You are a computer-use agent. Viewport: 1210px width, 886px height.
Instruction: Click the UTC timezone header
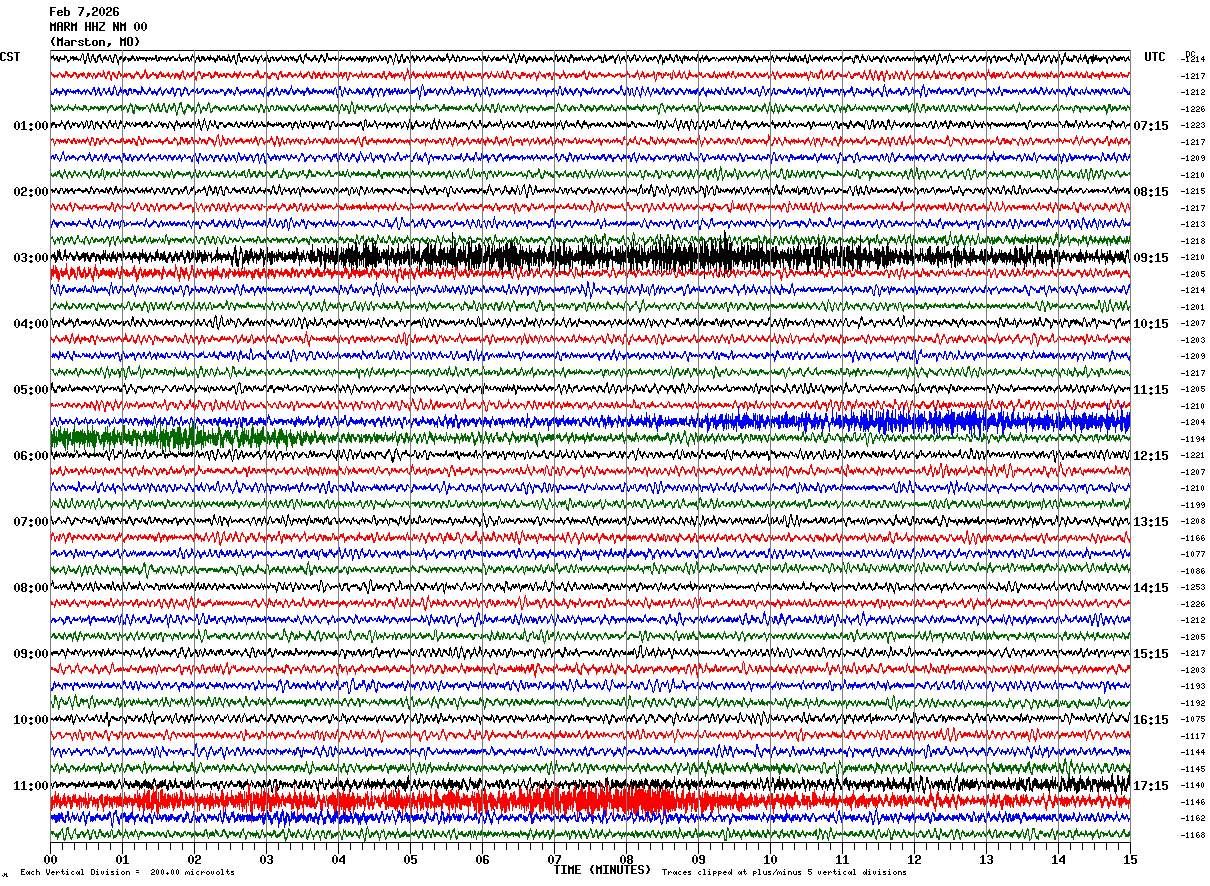tap(1155, 57)
